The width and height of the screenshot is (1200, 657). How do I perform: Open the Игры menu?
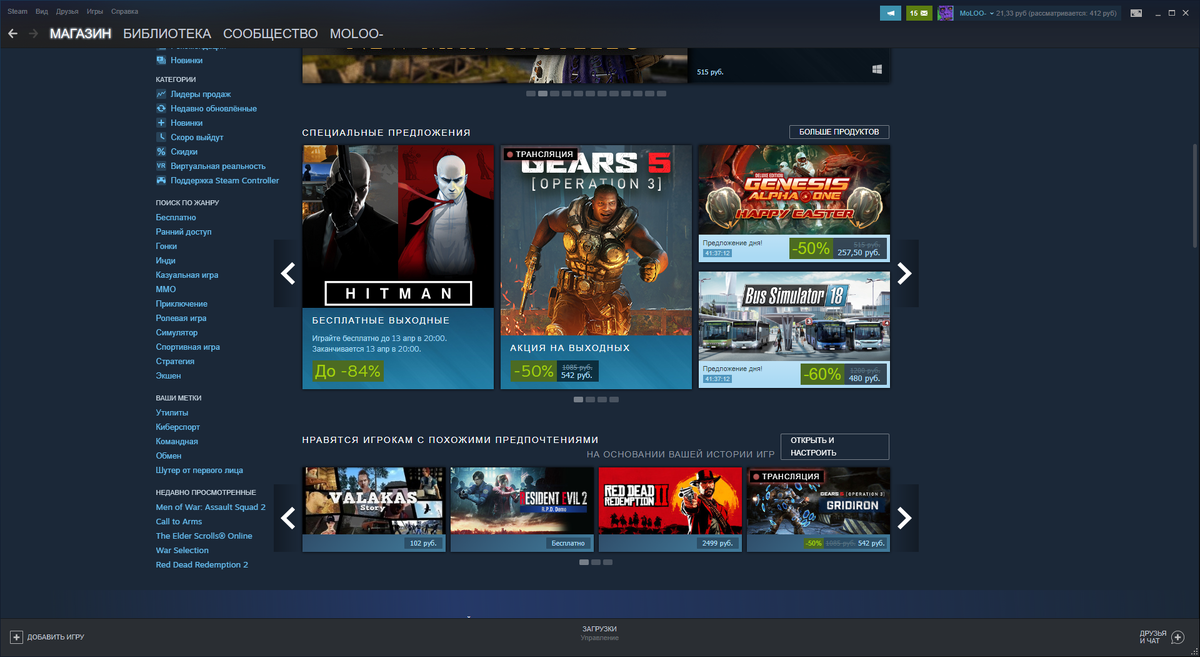95,11
